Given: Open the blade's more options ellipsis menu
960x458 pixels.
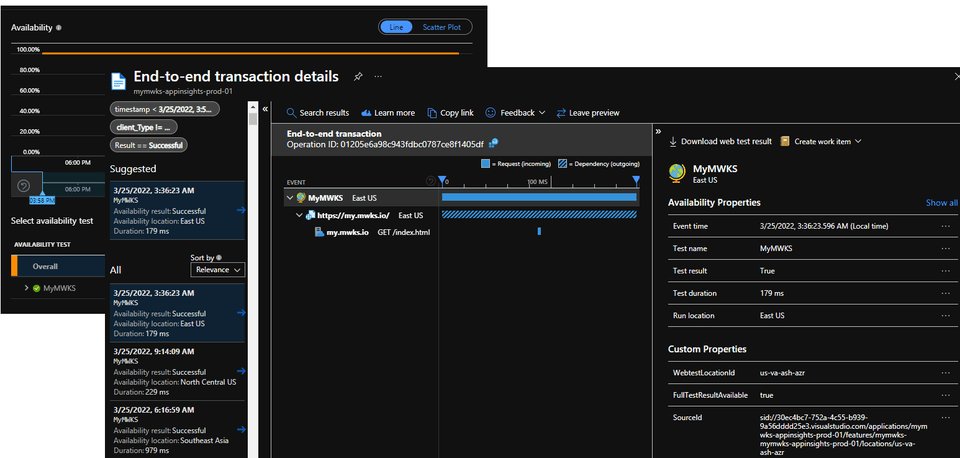Looking at the screenshot, I should 379,77.
